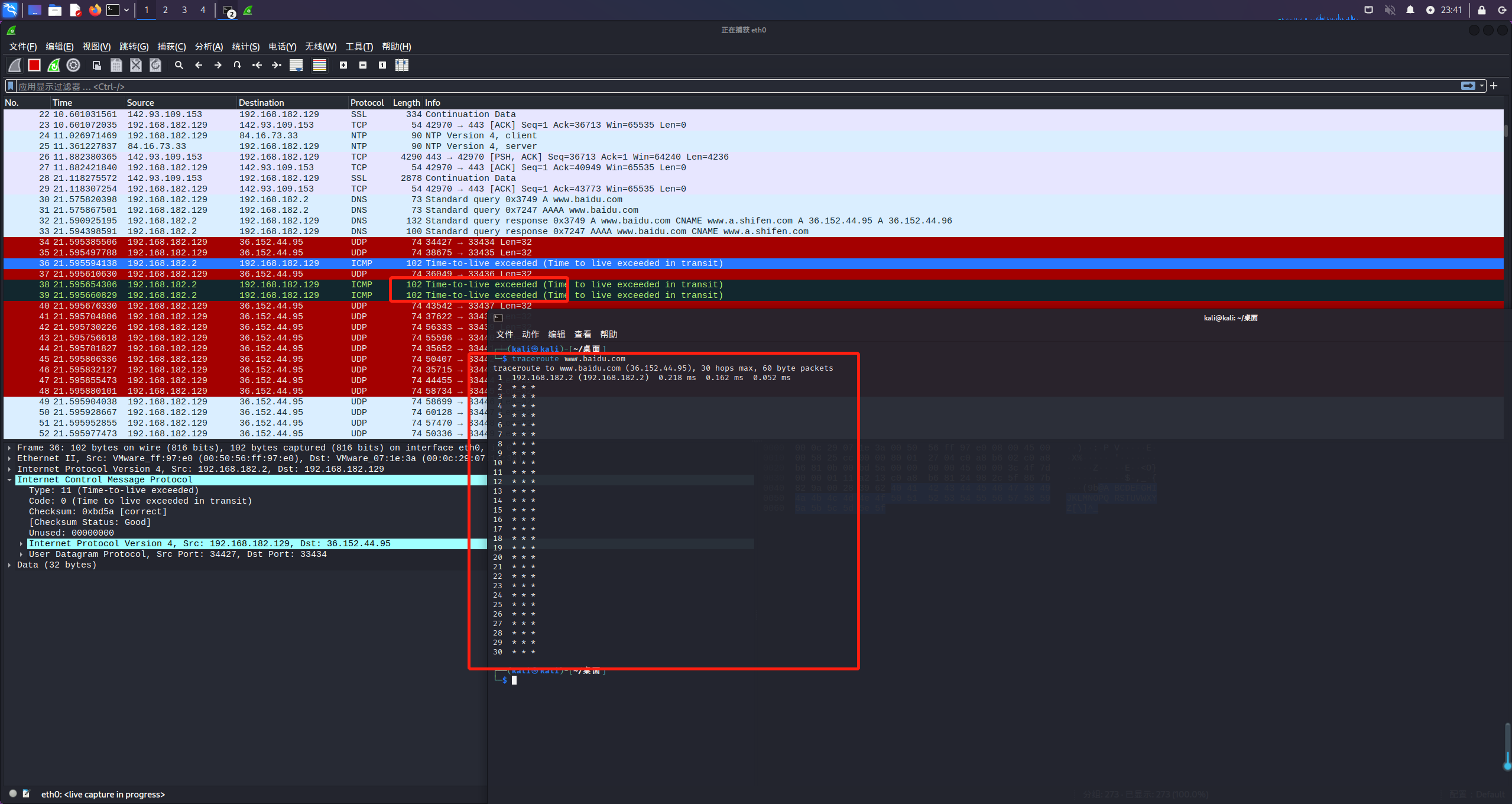This screenshot has width=1512, height=804.
Task: Stop the running capture with the red square
Action: click(34, 65)
